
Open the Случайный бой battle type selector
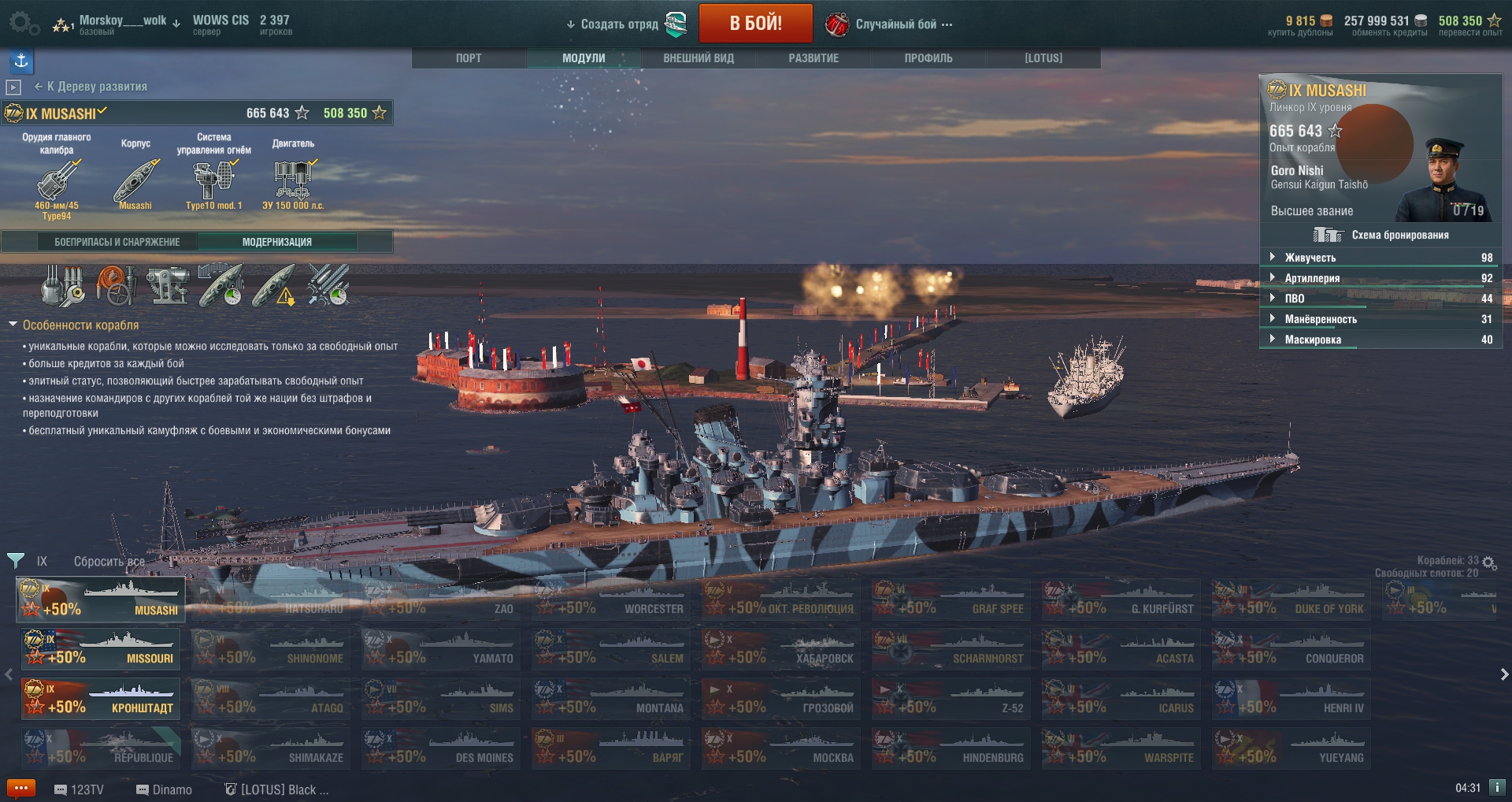coord(890,24)
